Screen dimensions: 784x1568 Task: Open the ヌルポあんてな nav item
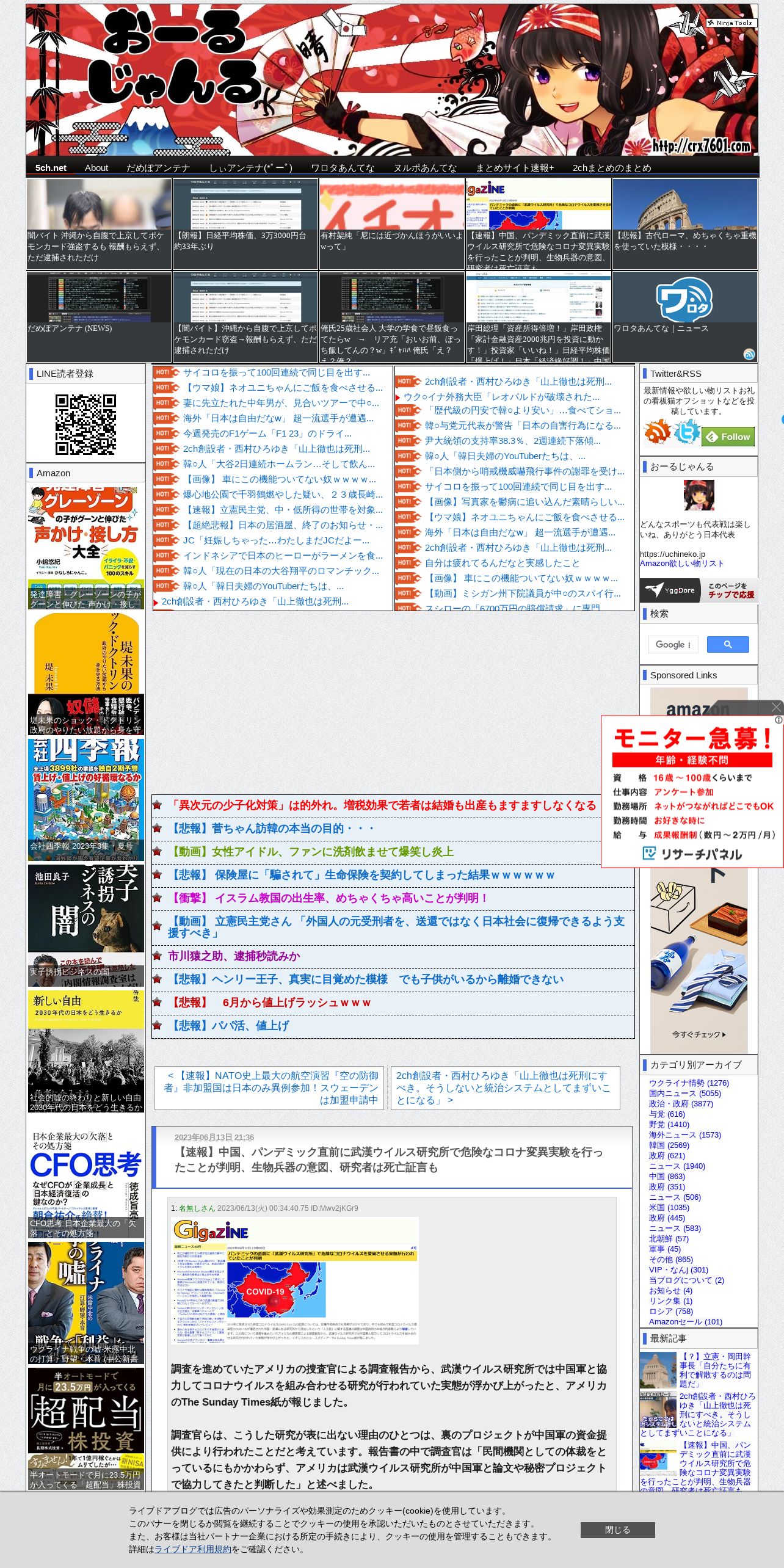coord(425,168)
